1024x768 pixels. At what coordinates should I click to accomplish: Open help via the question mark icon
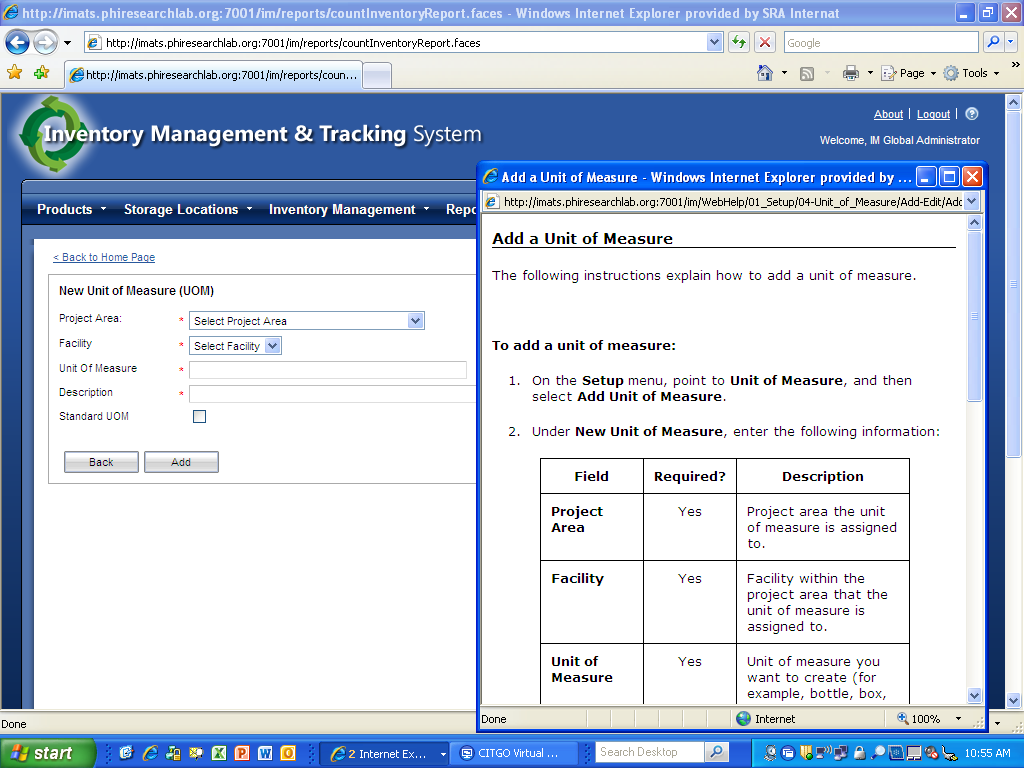pos(972,114)
